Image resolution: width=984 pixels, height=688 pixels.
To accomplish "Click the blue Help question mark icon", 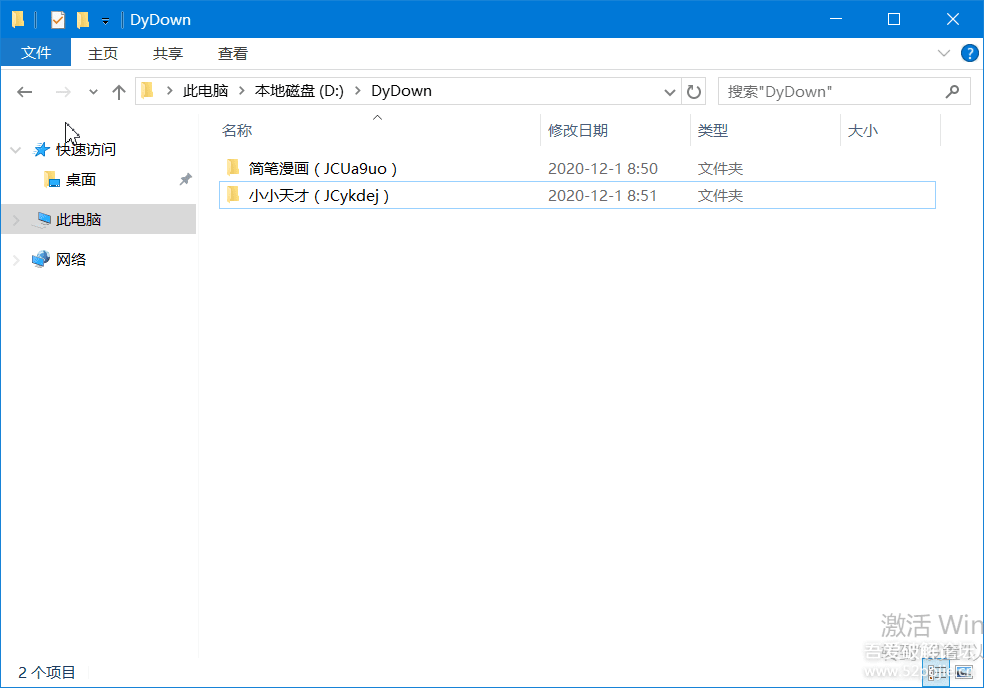I will (x=968, y=53).
